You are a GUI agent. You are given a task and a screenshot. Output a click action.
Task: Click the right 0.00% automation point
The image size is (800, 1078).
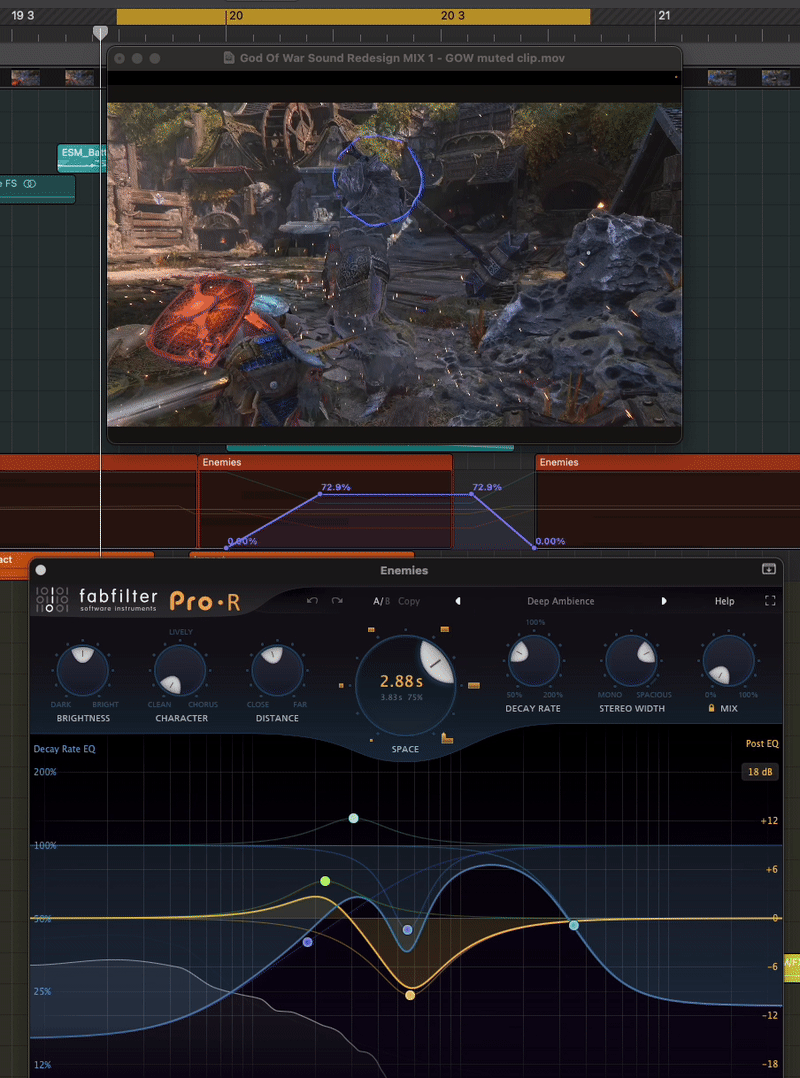[x=534, y=548]
